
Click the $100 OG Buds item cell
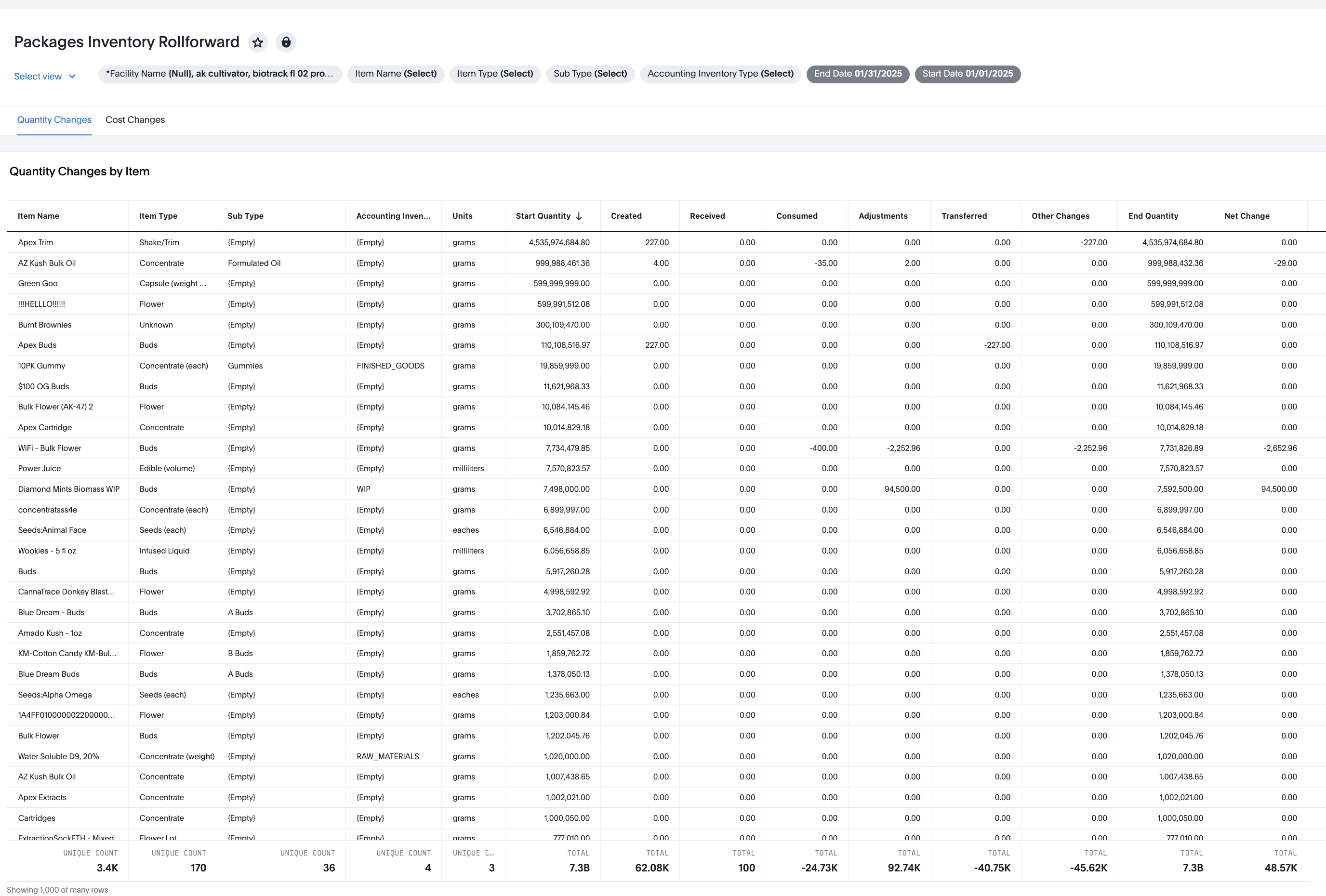67,387
